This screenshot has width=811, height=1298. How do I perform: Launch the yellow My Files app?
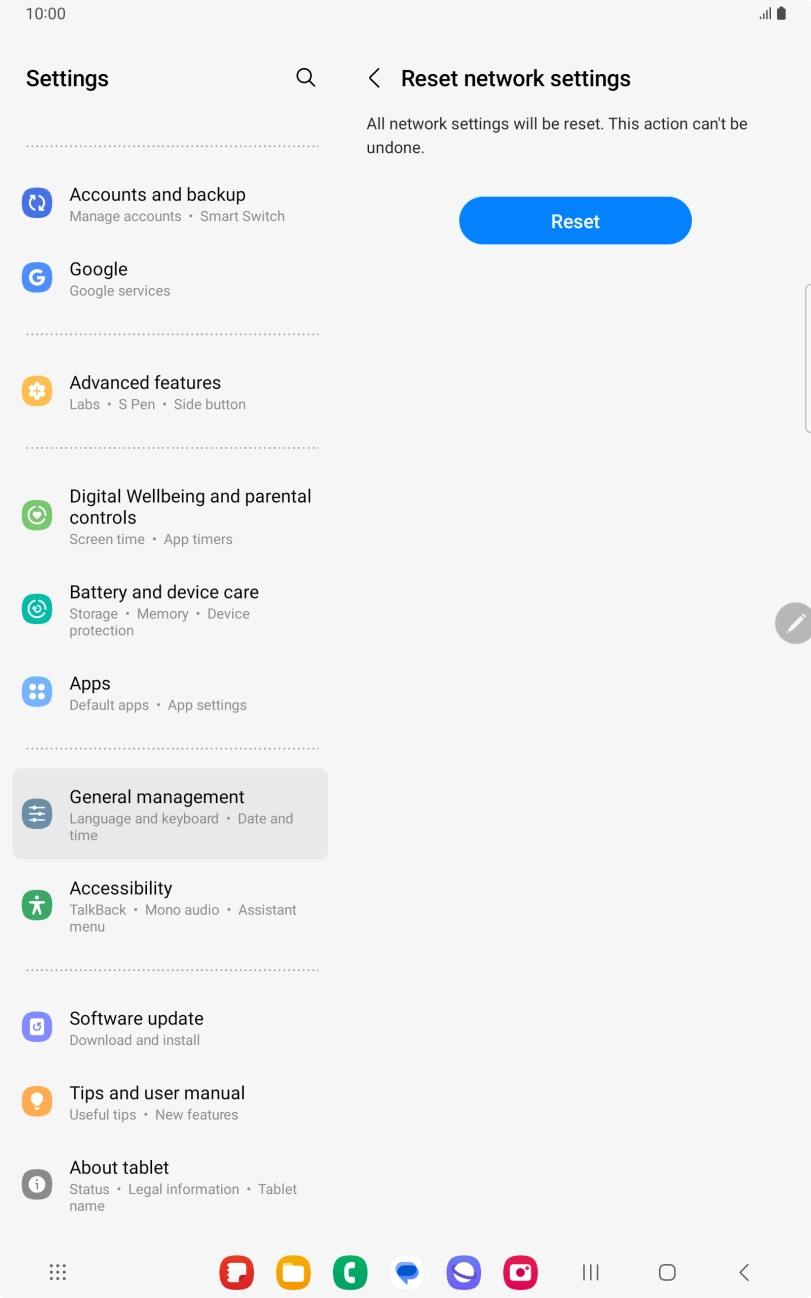tap(293, 1272)
